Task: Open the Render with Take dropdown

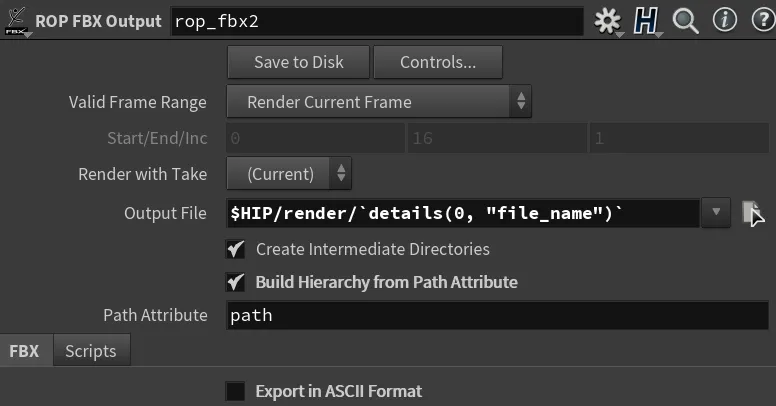Action: click(x=289, y=174)
